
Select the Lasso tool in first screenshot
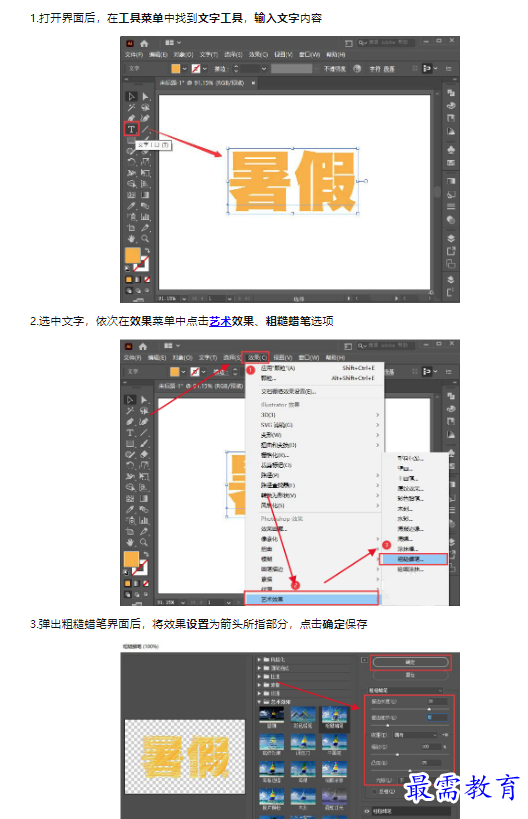click(x=145, y=108)
